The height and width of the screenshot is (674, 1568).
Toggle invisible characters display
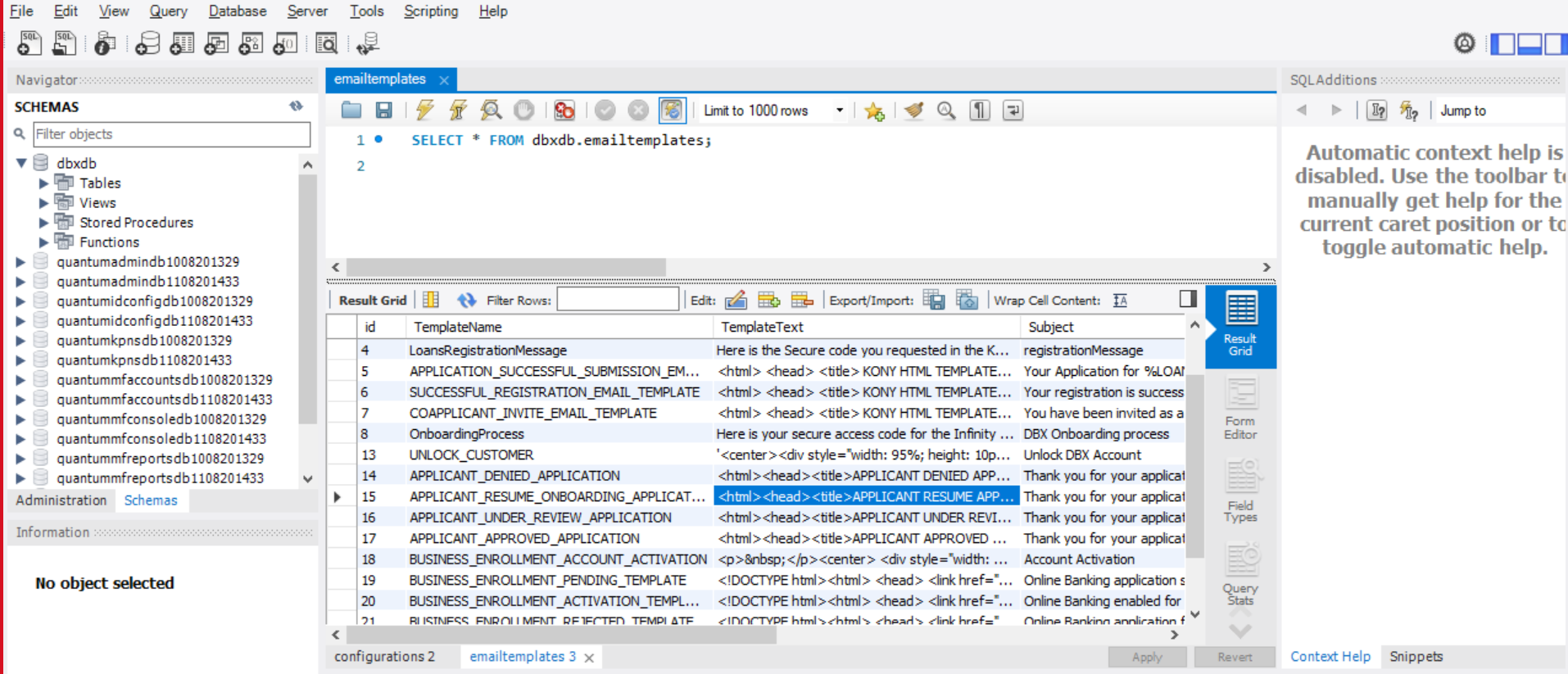tap(980, 111)
